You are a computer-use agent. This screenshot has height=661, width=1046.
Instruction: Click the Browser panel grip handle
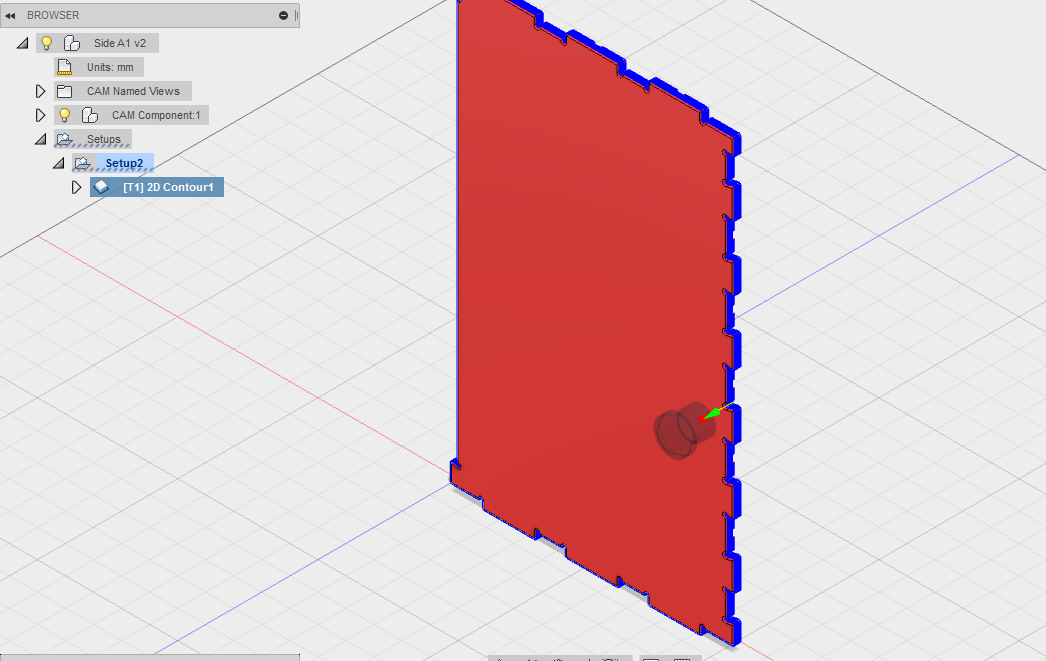(x=296, y=15)
